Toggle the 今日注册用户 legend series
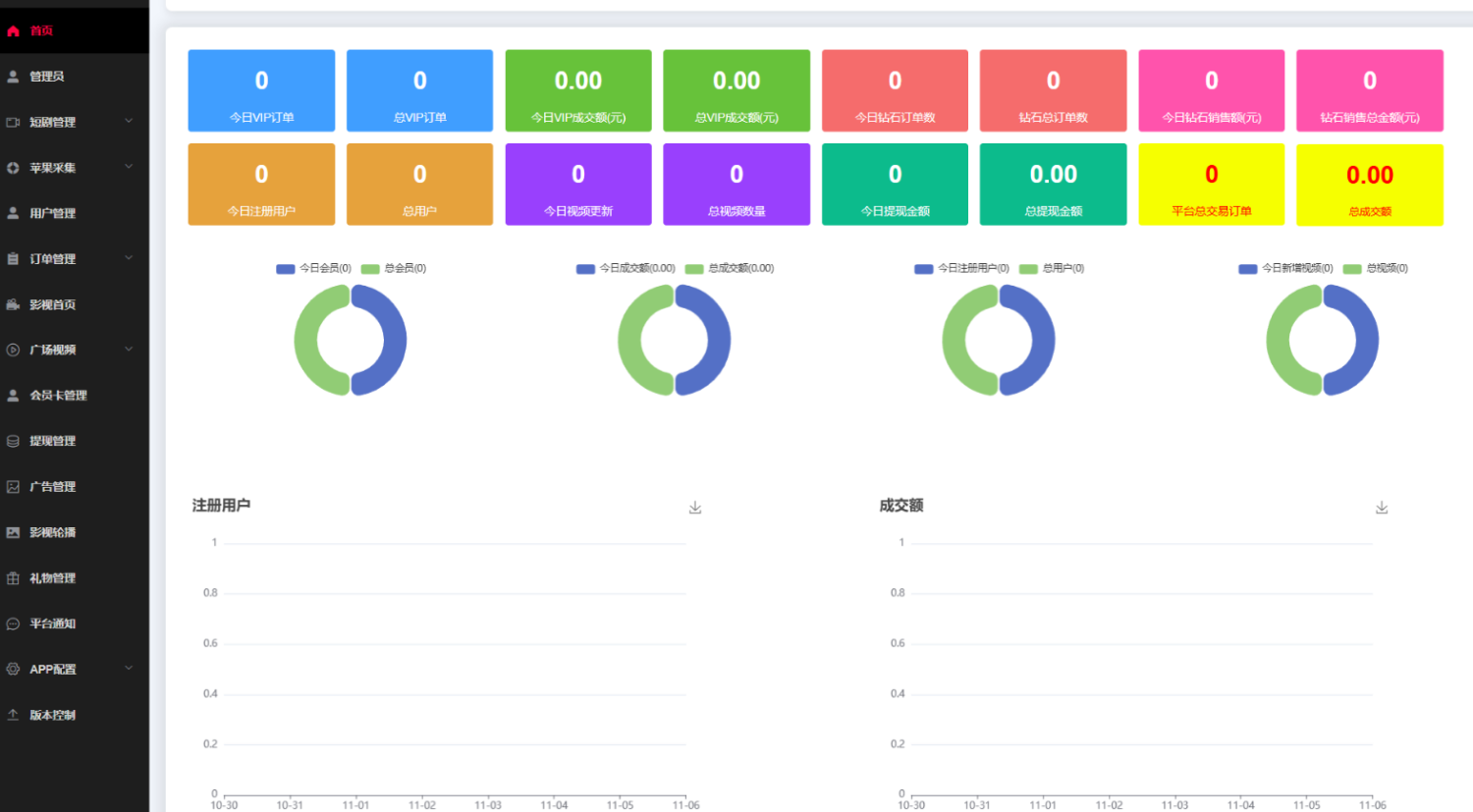The image size is (1473, 812). click(x=961, y=268)
